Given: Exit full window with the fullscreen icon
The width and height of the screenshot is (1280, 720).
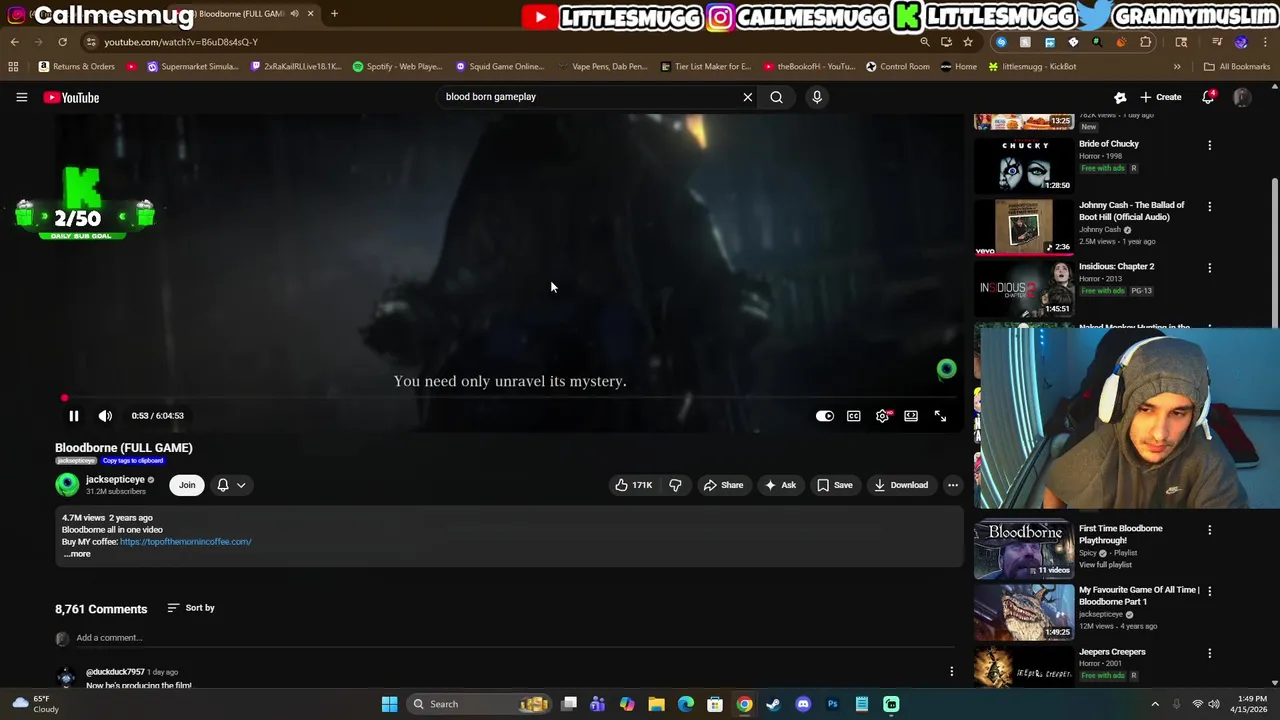Looking at the screenshot, I should pos(940,416).
